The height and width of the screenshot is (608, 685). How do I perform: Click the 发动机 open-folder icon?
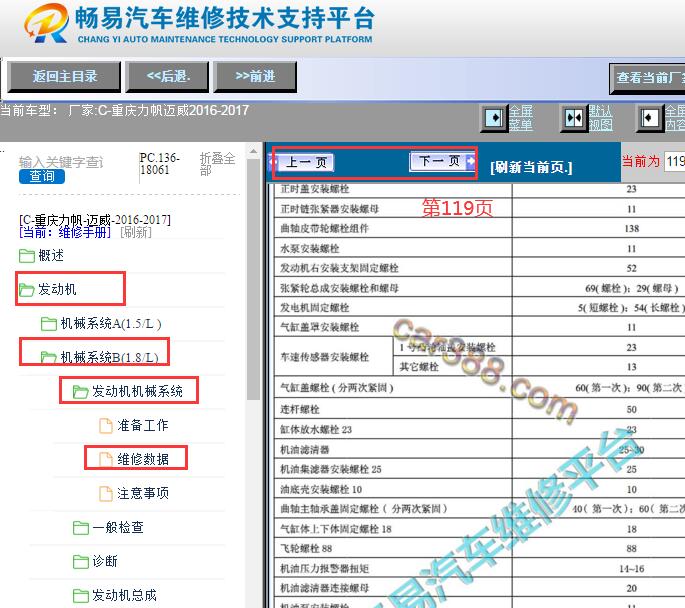27,290
